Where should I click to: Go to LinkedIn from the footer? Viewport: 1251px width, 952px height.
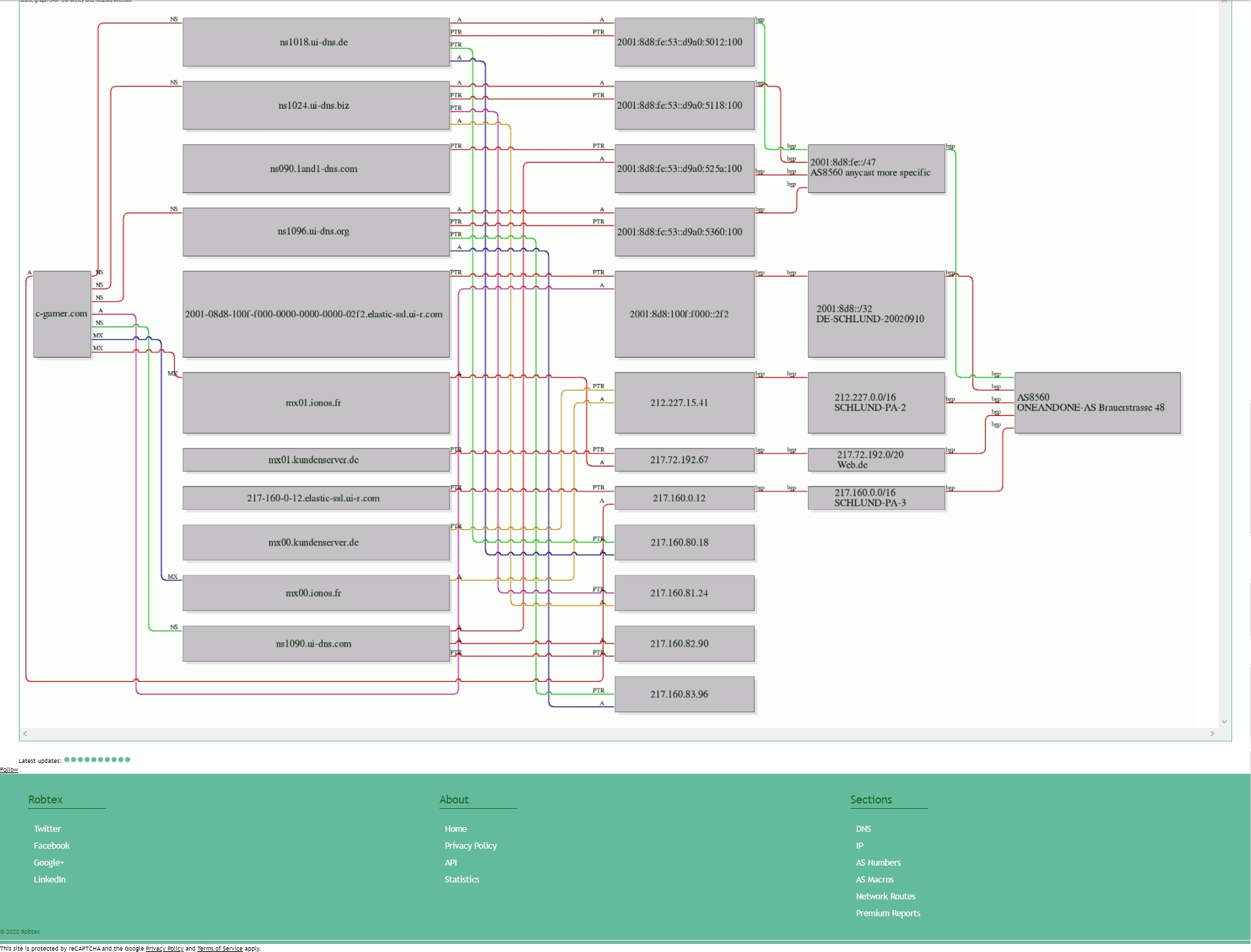[x=50, y=879]
